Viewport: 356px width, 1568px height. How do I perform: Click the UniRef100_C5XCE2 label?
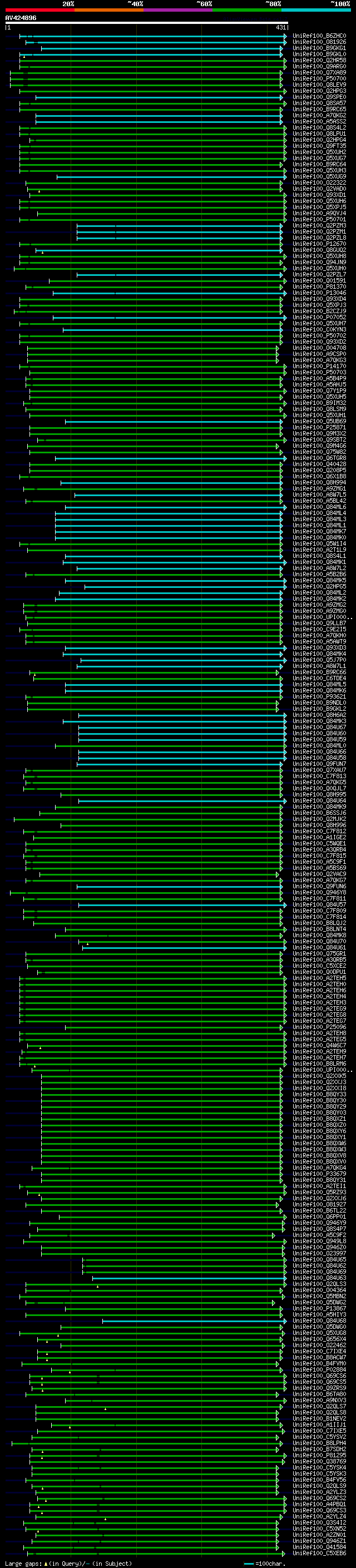(319, 966)
